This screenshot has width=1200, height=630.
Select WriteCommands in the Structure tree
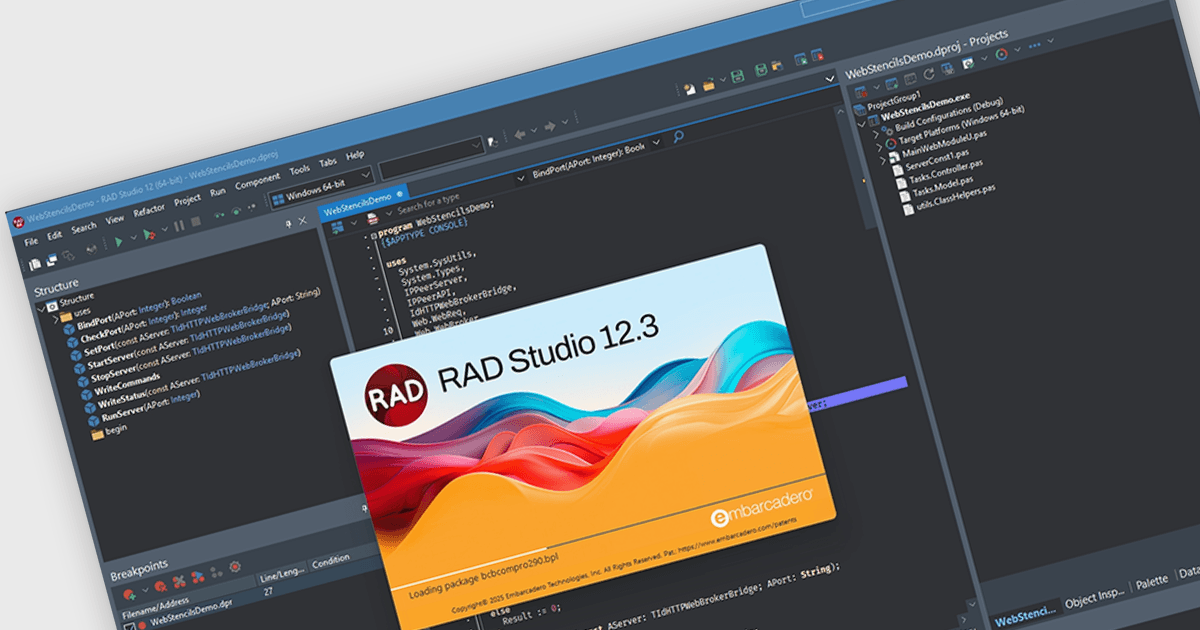tap(127, 384)
